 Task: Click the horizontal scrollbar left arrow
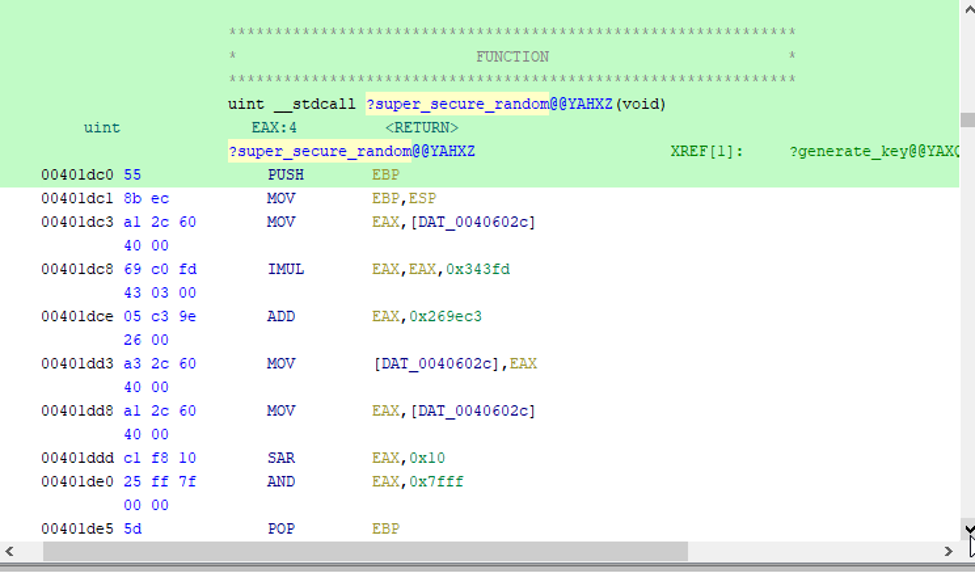[10, 551]
